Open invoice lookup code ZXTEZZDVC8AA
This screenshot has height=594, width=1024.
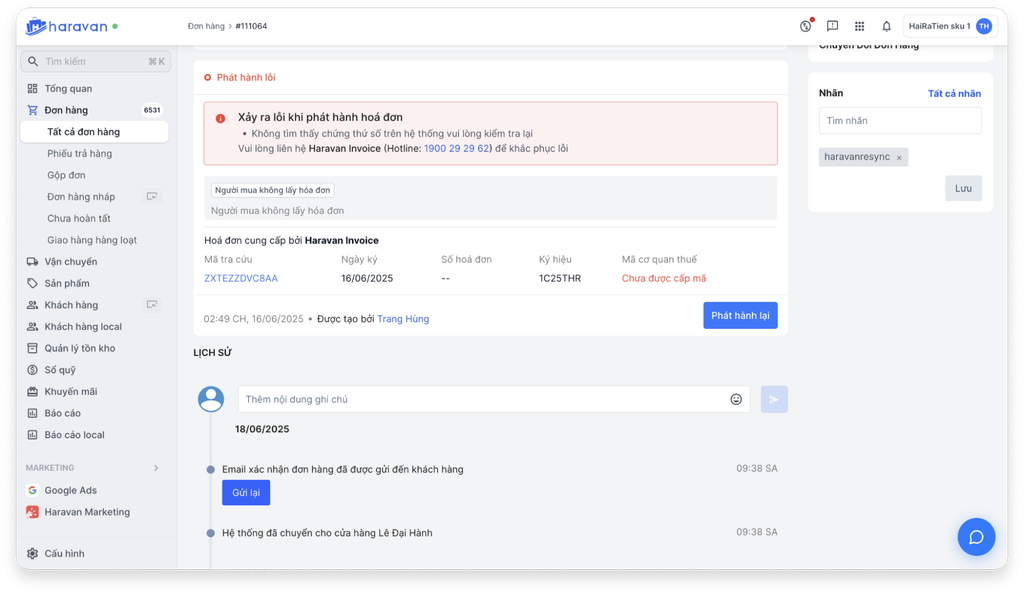241,278
